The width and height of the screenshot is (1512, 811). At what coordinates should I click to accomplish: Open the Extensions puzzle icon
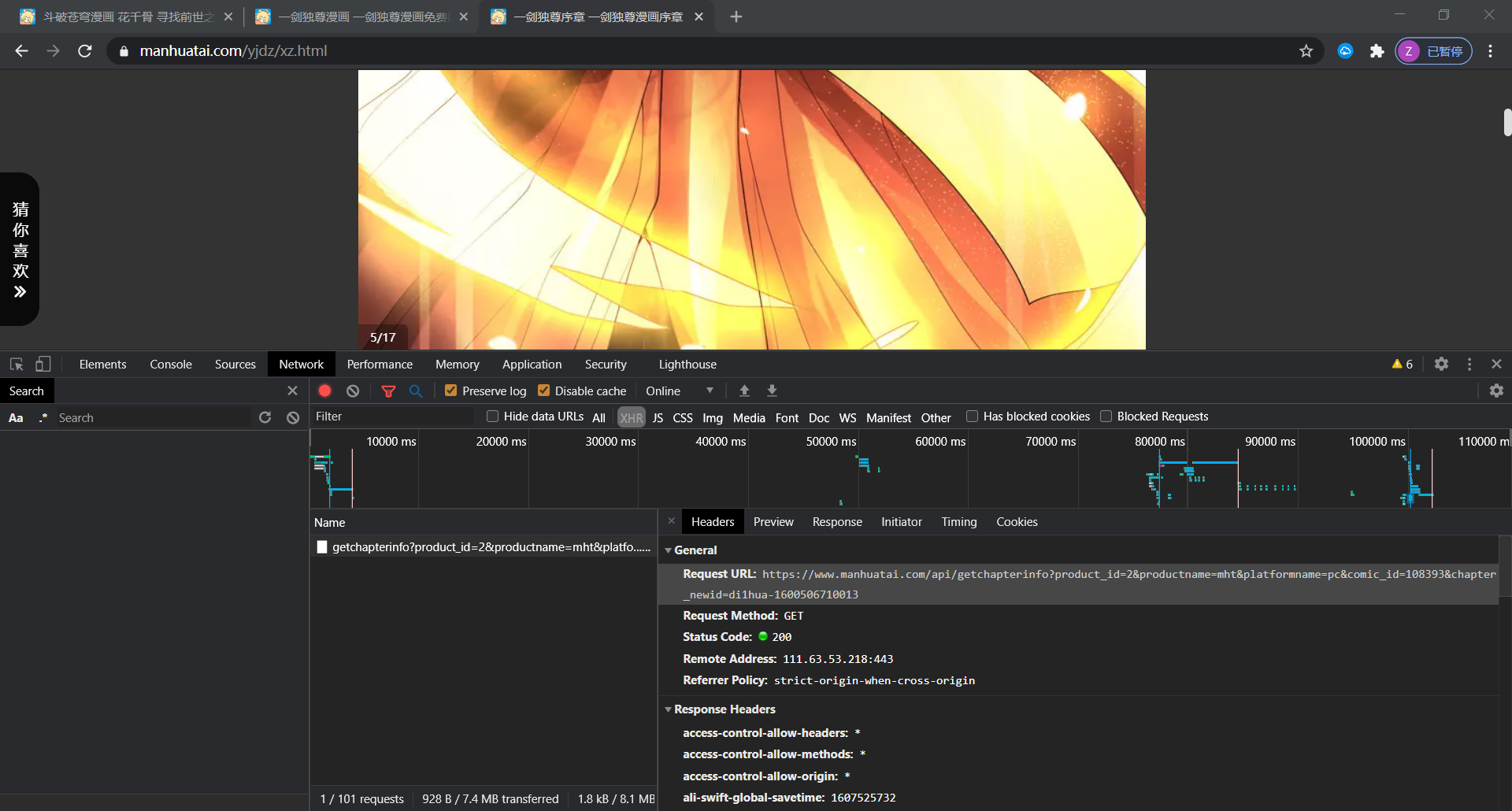(x=1377, y=51)
